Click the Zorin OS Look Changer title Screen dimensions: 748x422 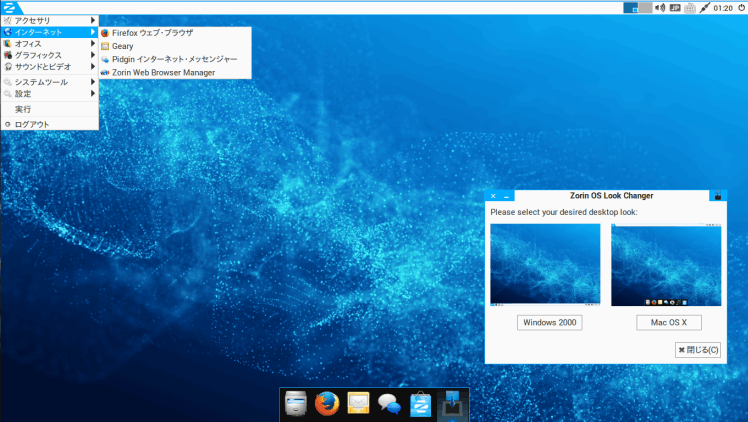612,196
